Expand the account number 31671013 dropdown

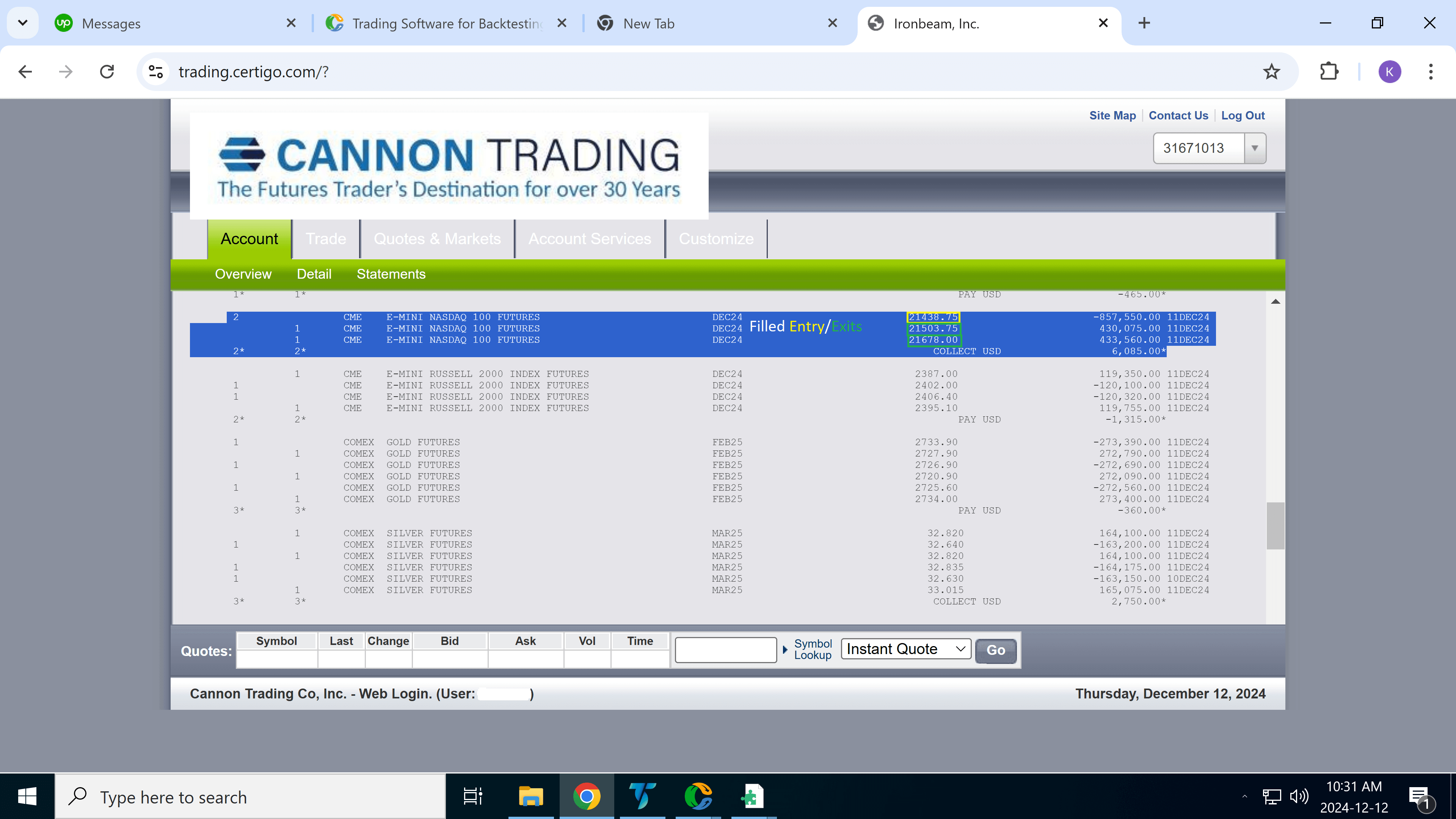[x=1254, y=148]
